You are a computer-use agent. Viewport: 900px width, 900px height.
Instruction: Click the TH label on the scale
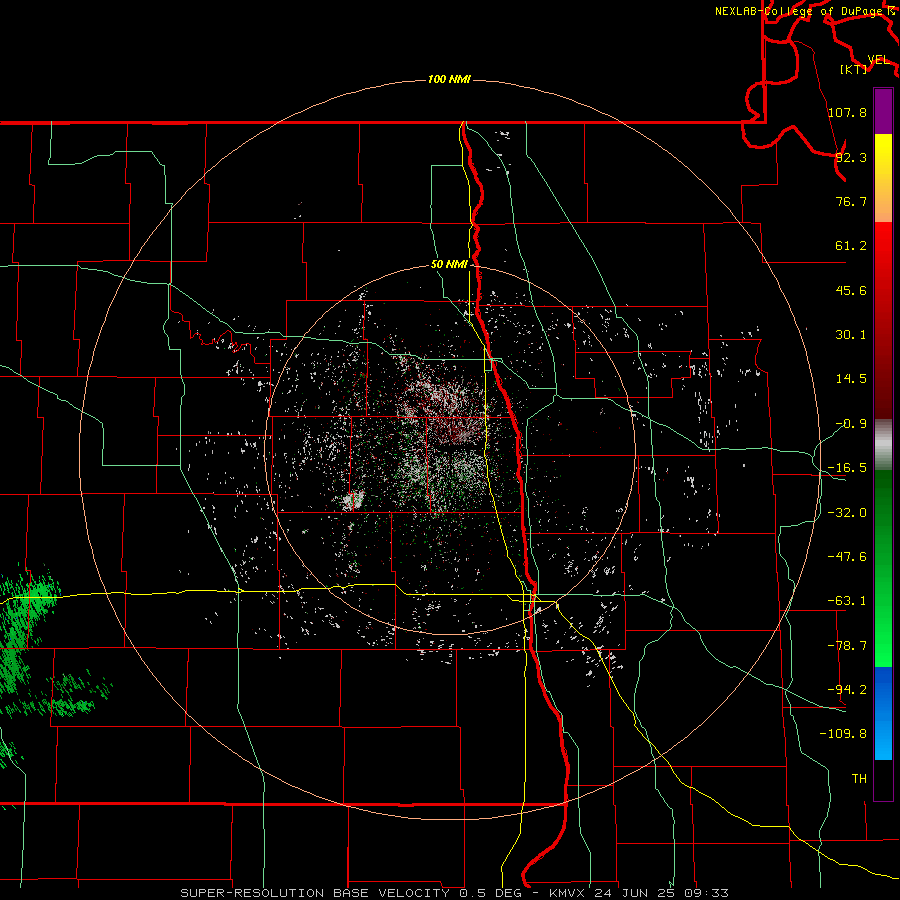[x=859, y=778]
